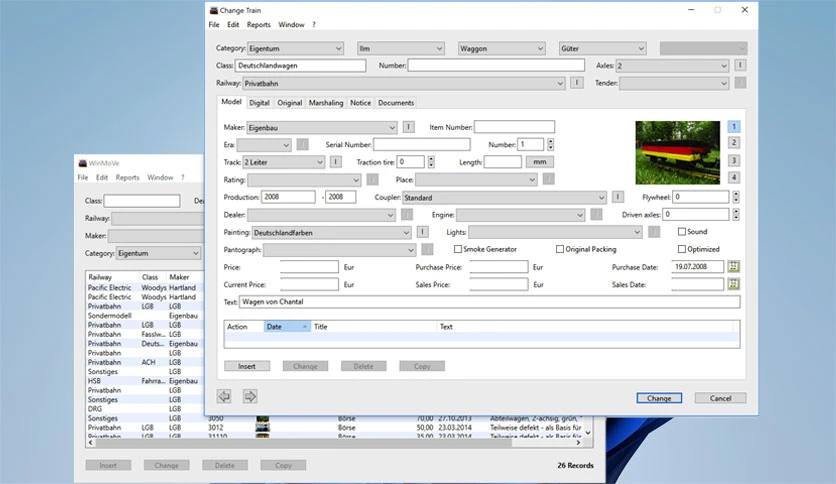
Task: Go to next record with right arrow
Action: [x=250, y=396]
